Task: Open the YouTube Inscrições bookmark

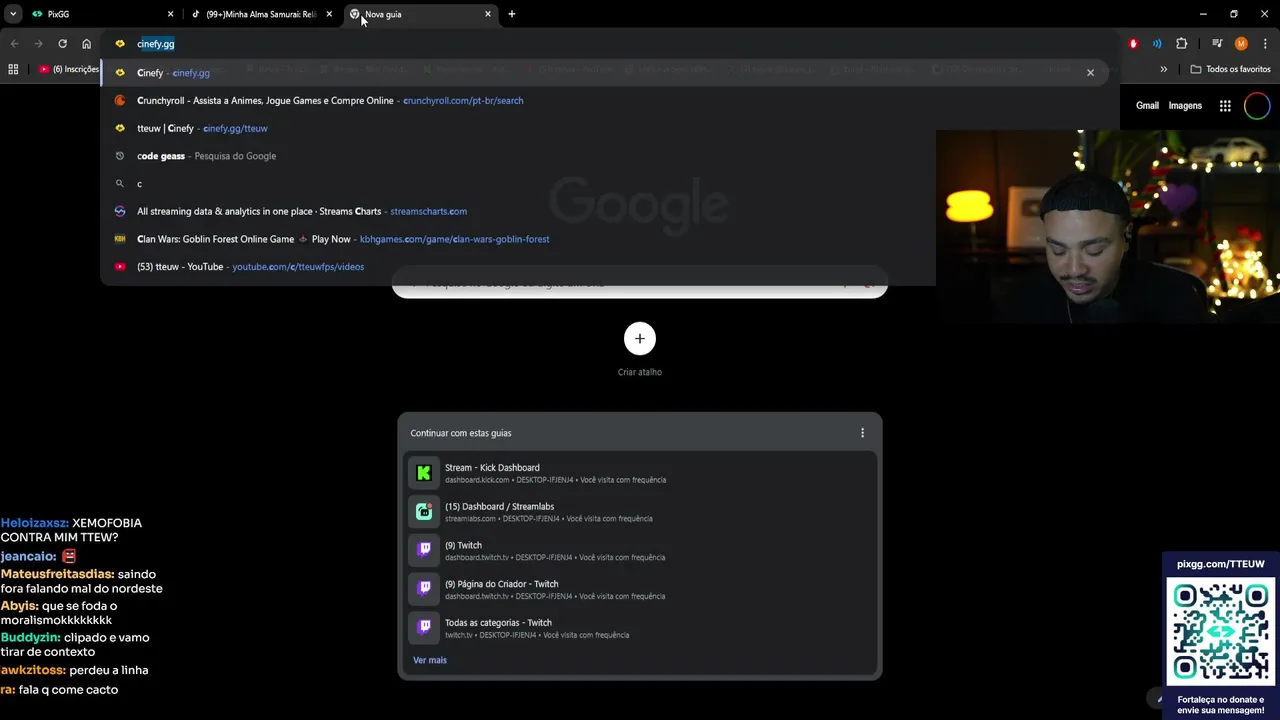Action: (68, 69)
